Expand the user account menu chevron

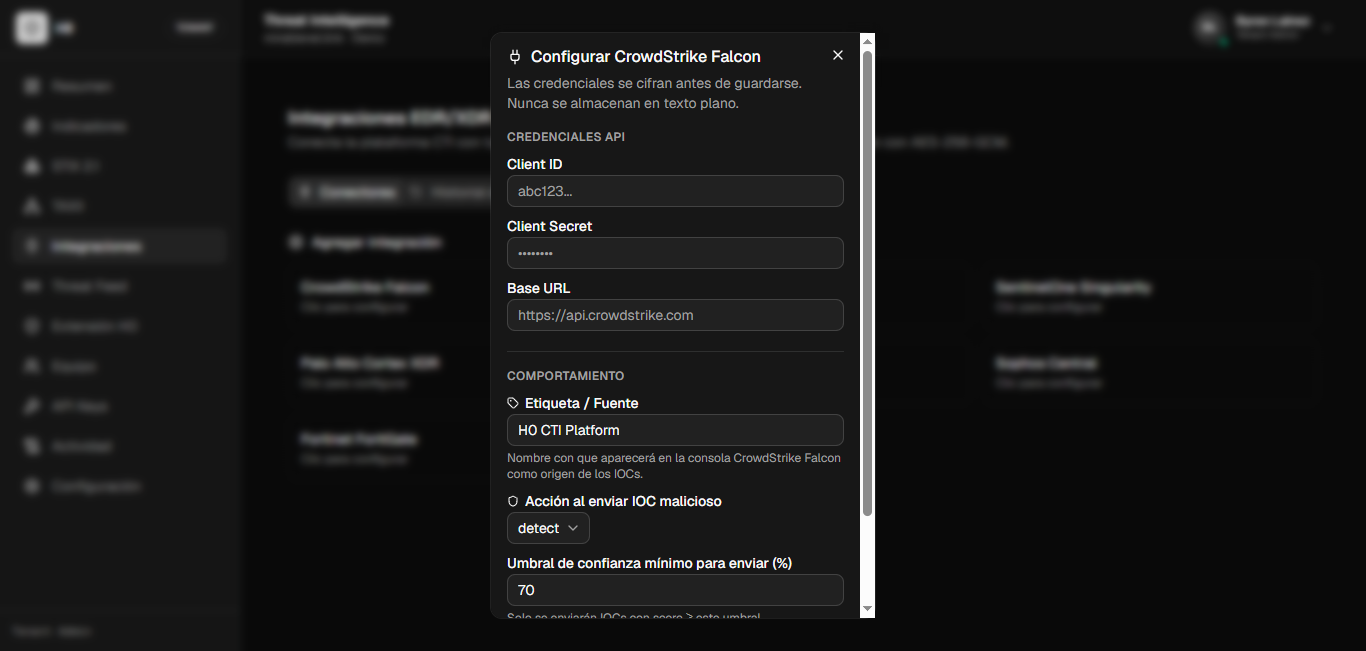coord(1327,28)
